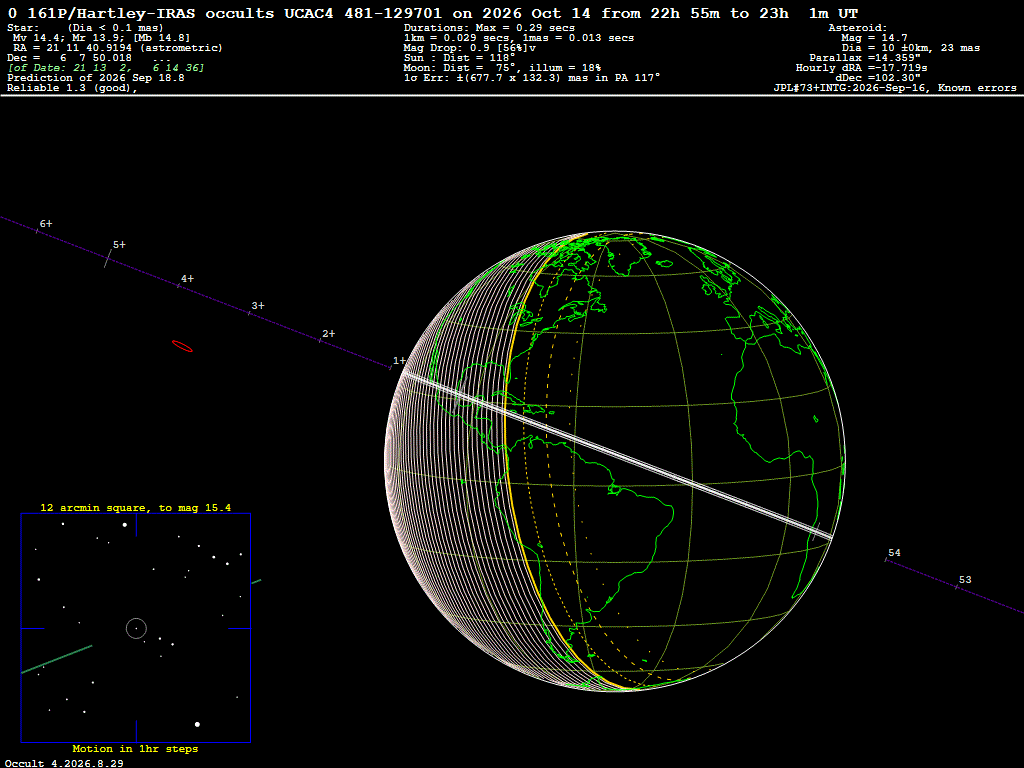Screen dimensions: 1024x768
Task: Select the 2+ time tick on track
Action: tap(328, 334)
